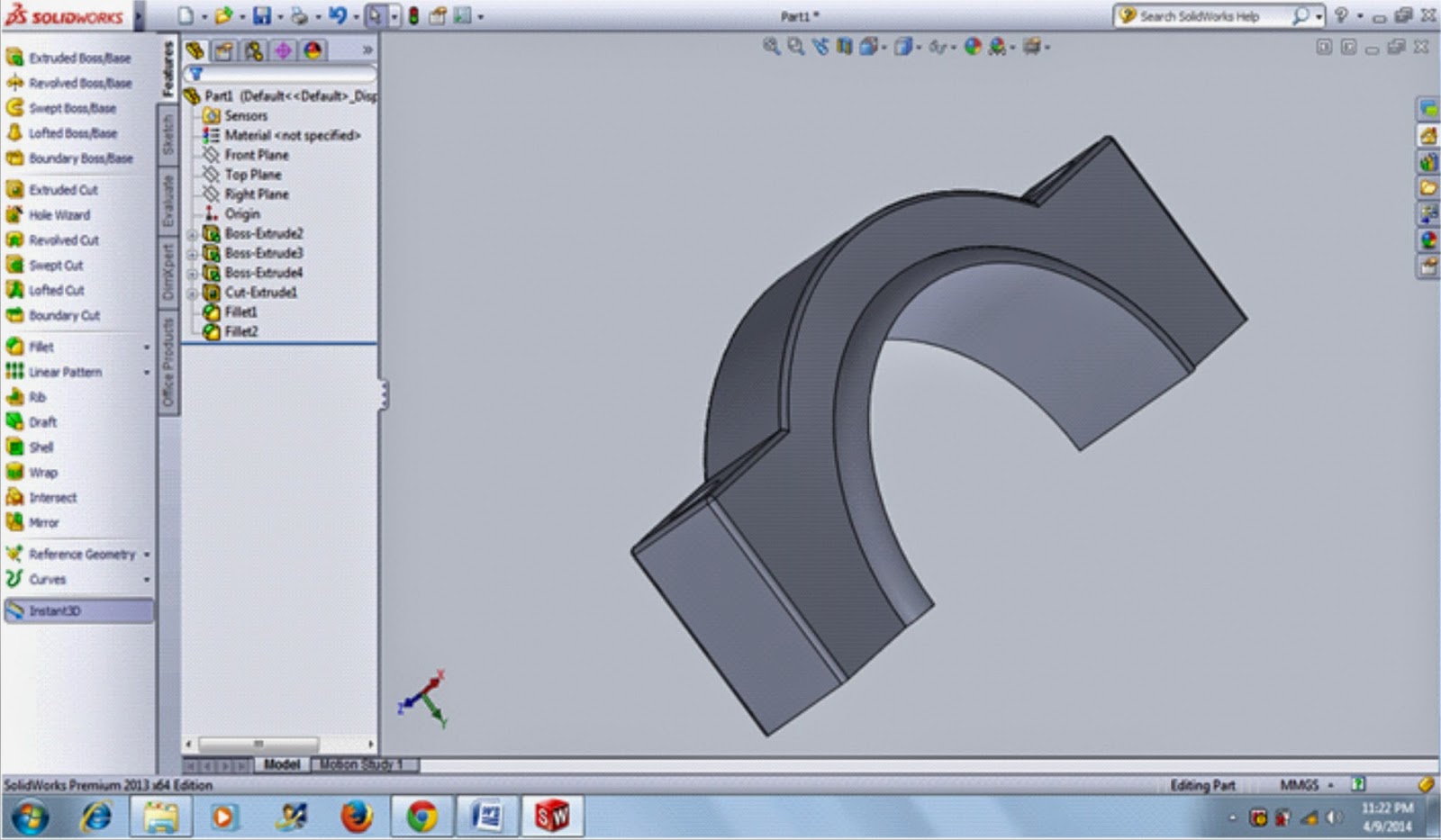Screen dimensions: 1441x840
Task: Click the Zoom to Fit icon
Action: tap(772, 47)
